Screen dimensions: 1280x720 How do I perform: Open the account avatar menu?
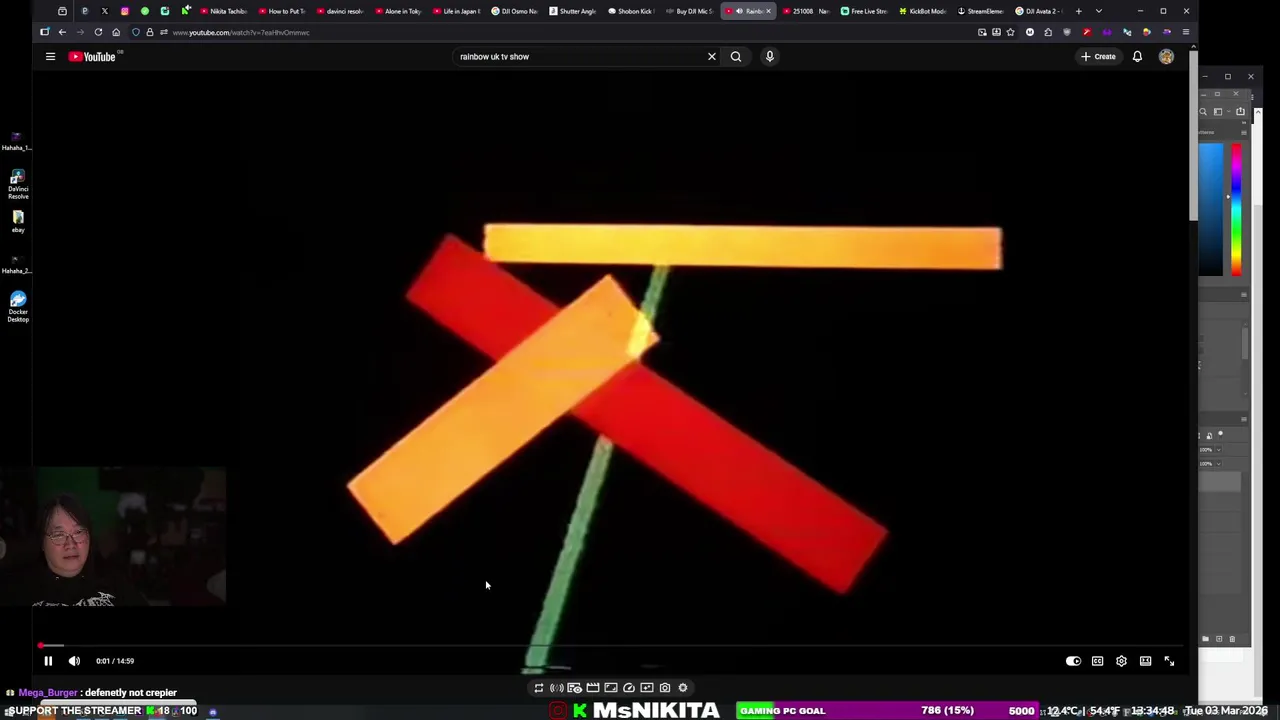point(1166,57)
